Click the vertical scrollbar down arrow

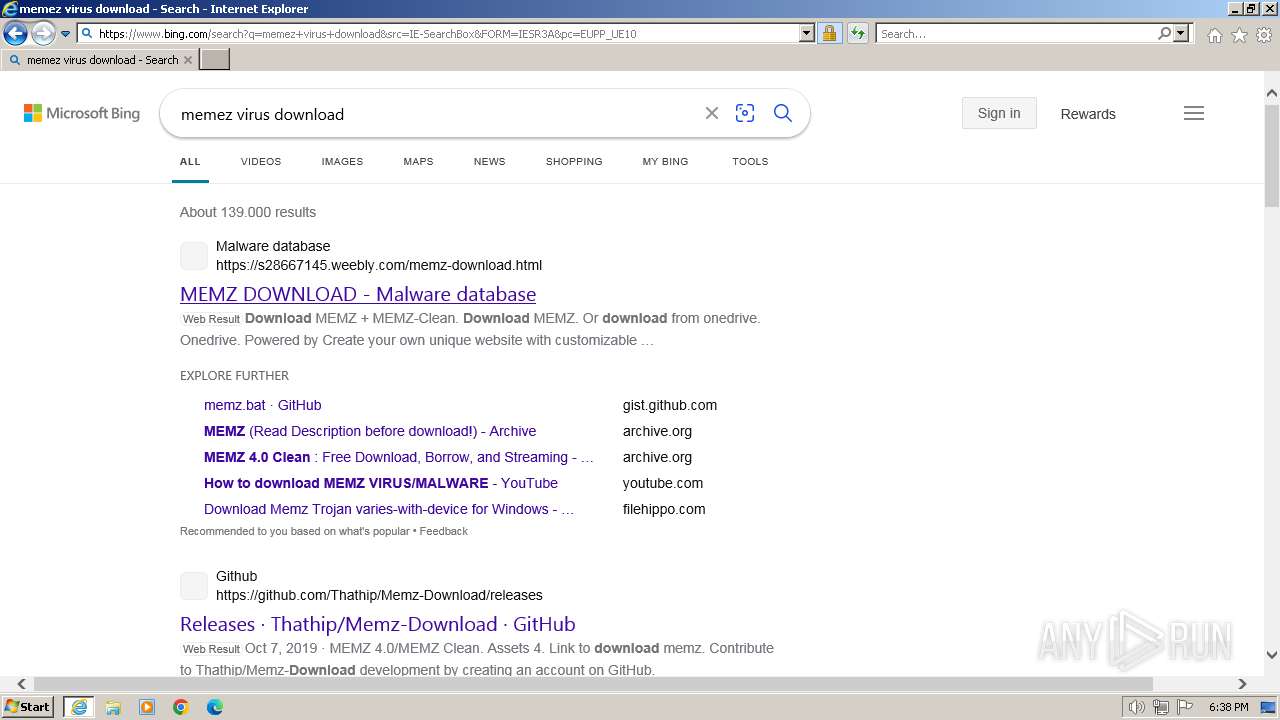1272,655
